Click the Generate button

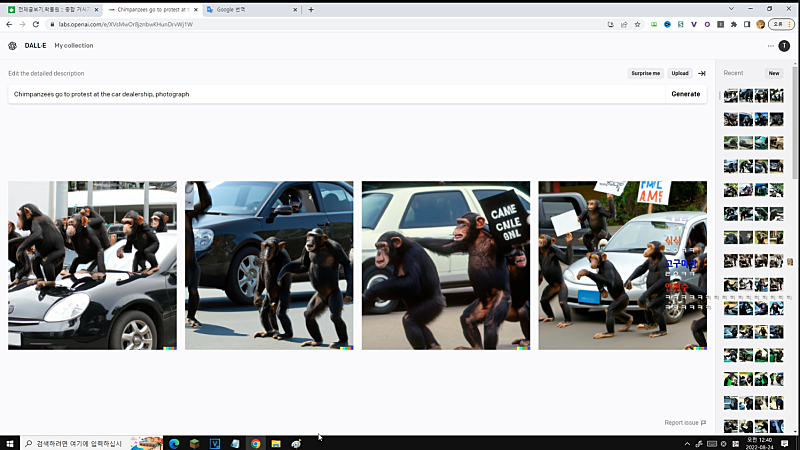click(685, 94)
